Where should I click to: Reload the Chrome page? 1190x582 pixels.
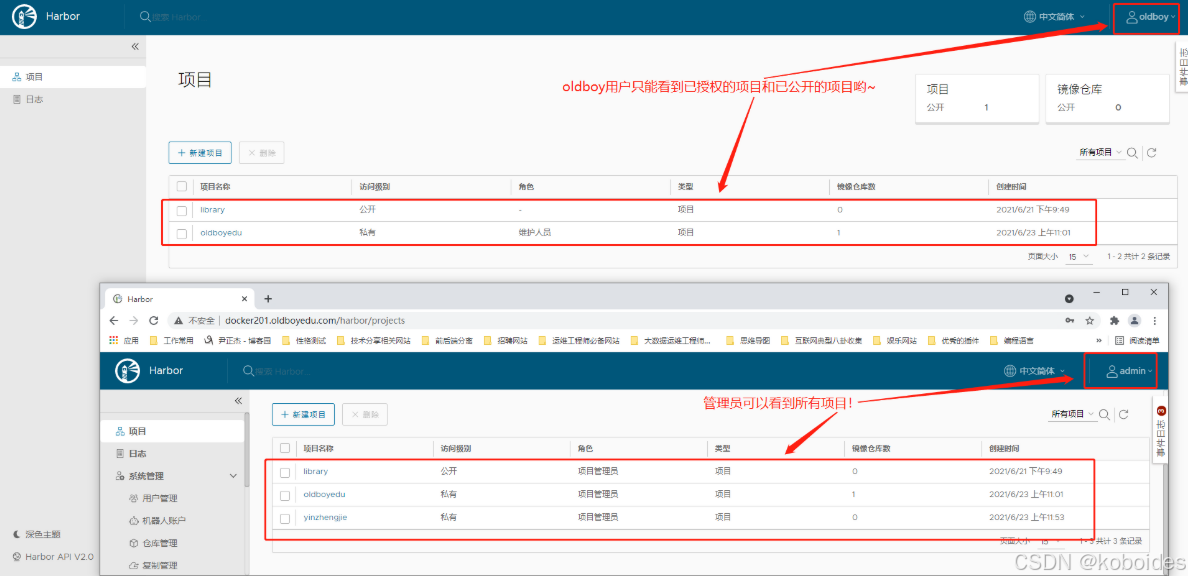click(x=154, y=320)
